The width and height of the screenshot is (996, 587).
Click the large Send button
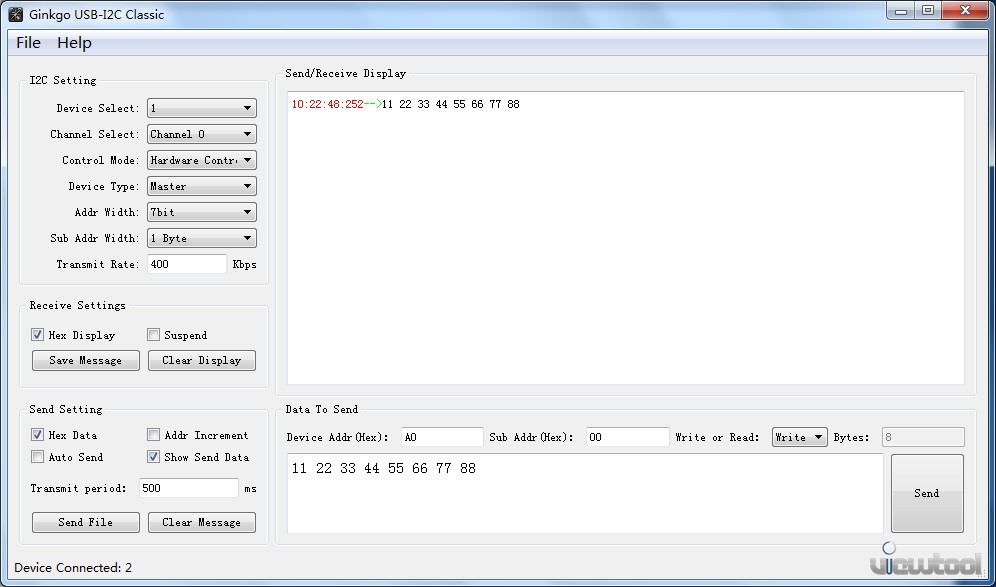point(927,493)
